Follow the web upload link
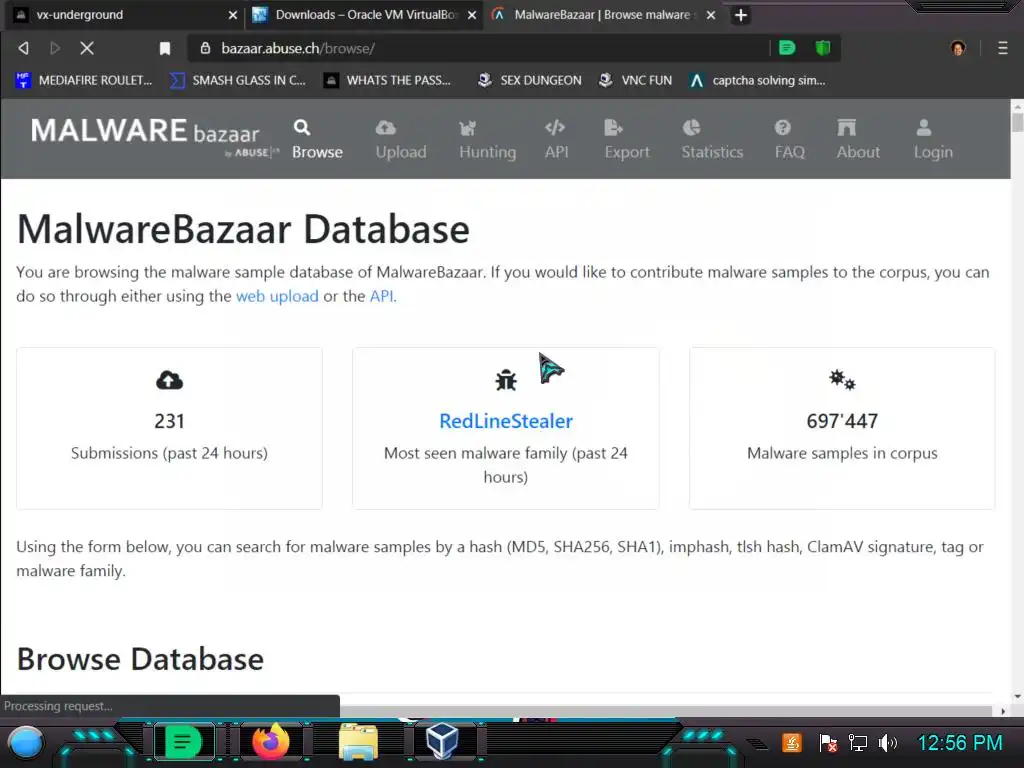The width and height of the screenshot is (1024, 768). 277,296
